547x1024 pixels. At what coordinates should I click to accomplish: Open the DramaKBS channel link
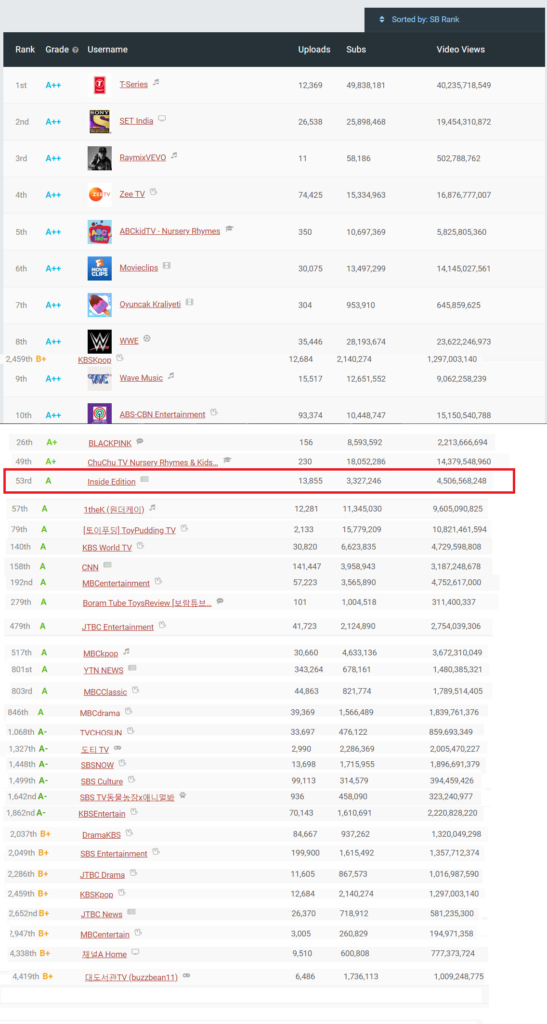pos(102,835)
